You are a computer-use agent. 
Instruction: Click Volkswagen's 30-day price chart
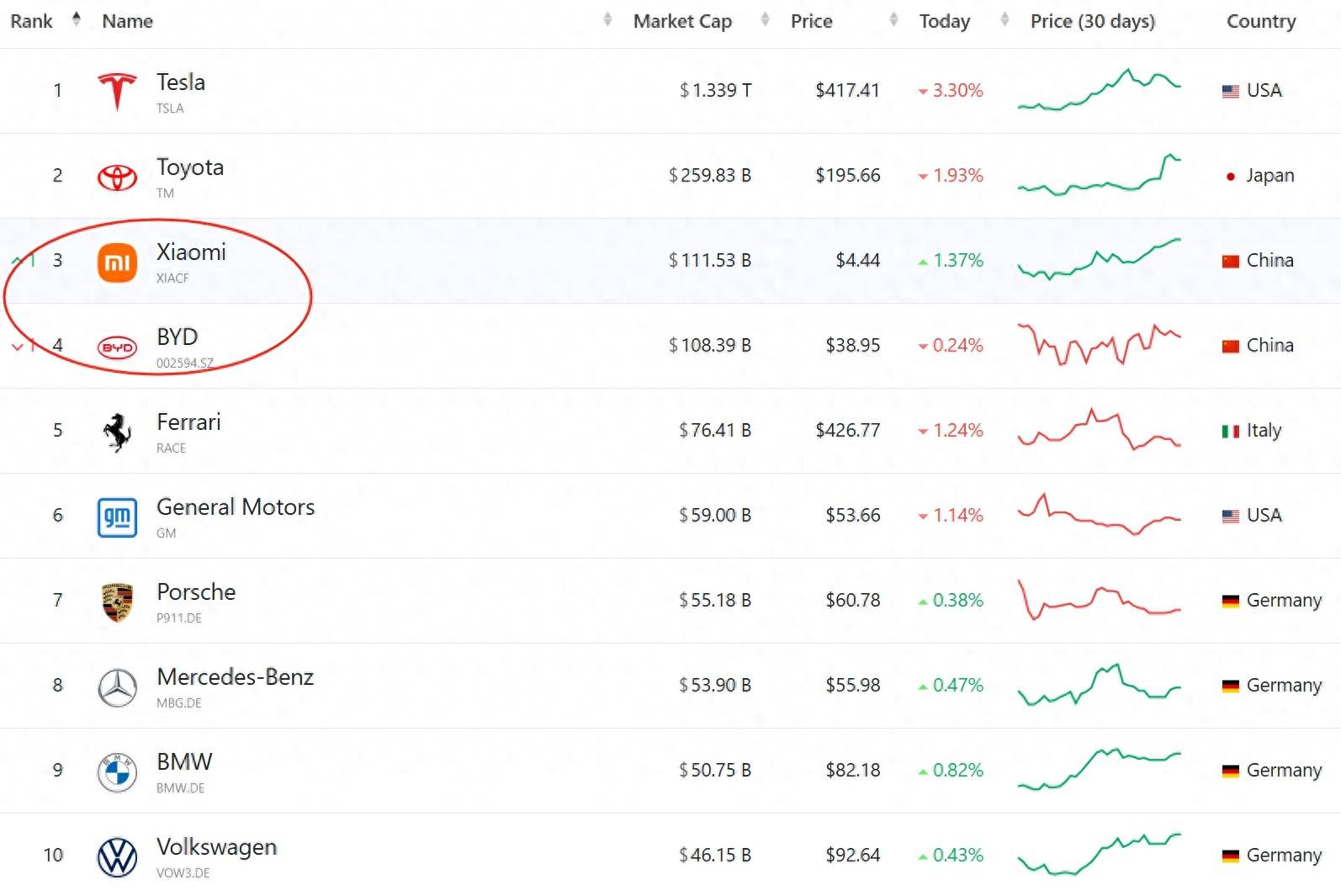pos(1099,855)
